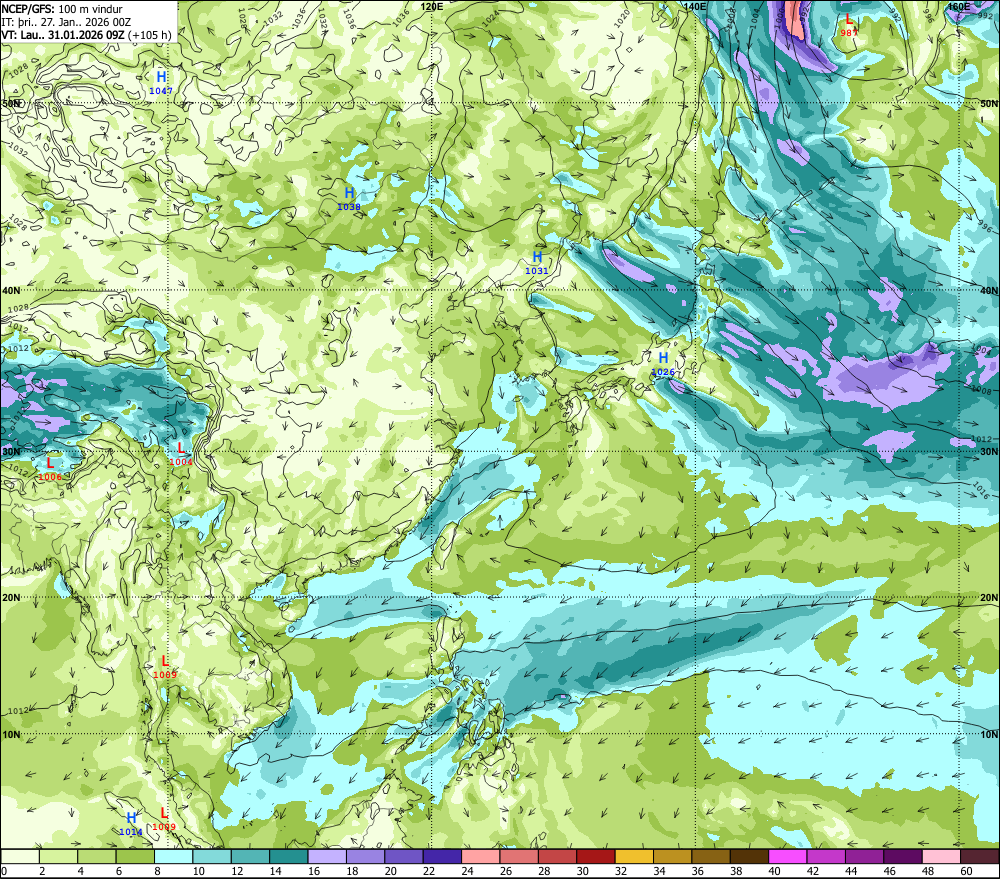Click the legend value 24
This screenshot has height=879, width=1000.
click(x=467, y=871)
